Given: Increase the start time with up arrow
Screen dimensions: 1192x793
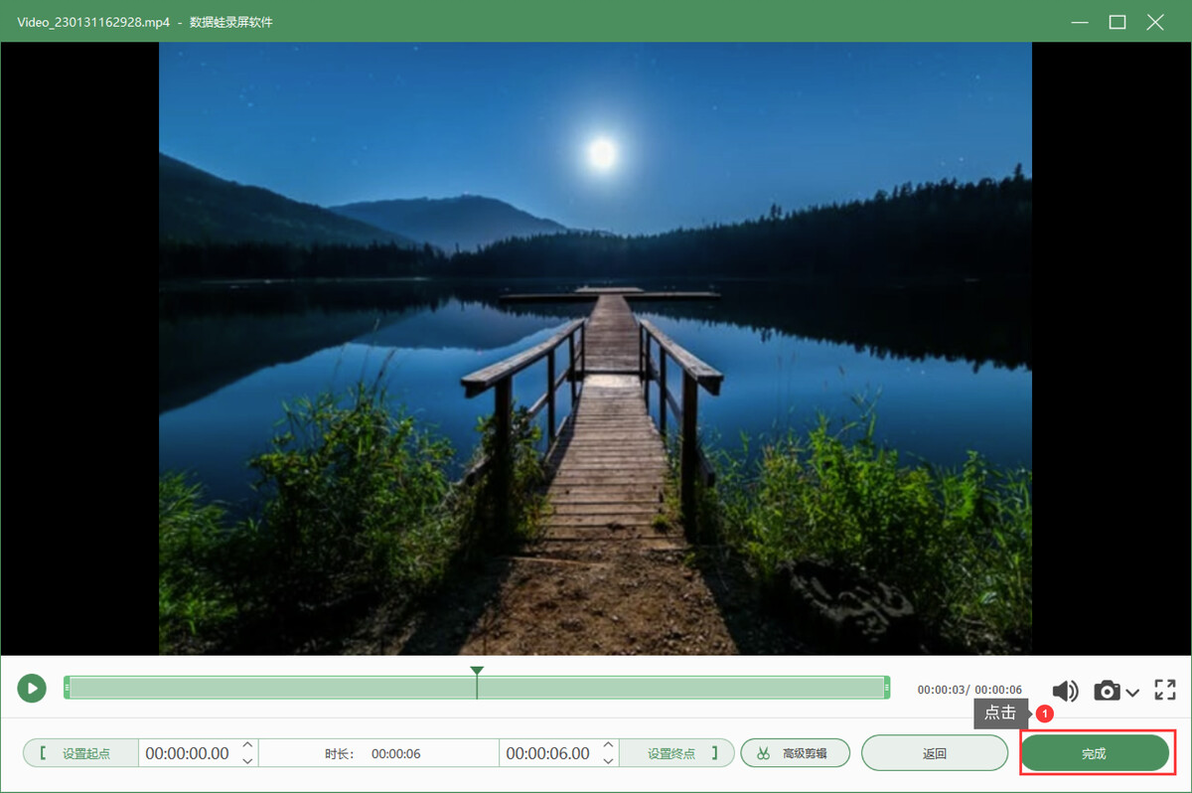Looking at the screenshot, I should pos(248,745).
